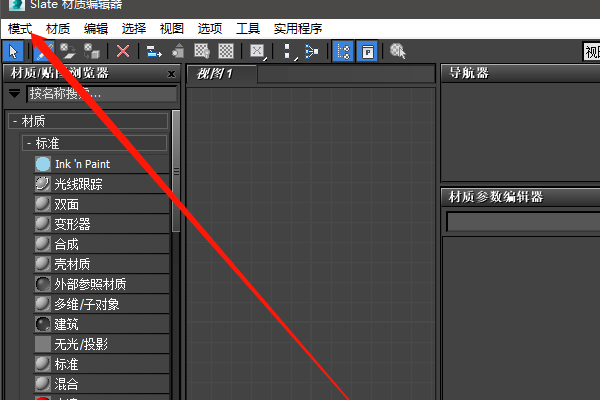The image size is (600, 400).
Task: Click the material browser vertical scrollbar
Action: pos(176,171)
